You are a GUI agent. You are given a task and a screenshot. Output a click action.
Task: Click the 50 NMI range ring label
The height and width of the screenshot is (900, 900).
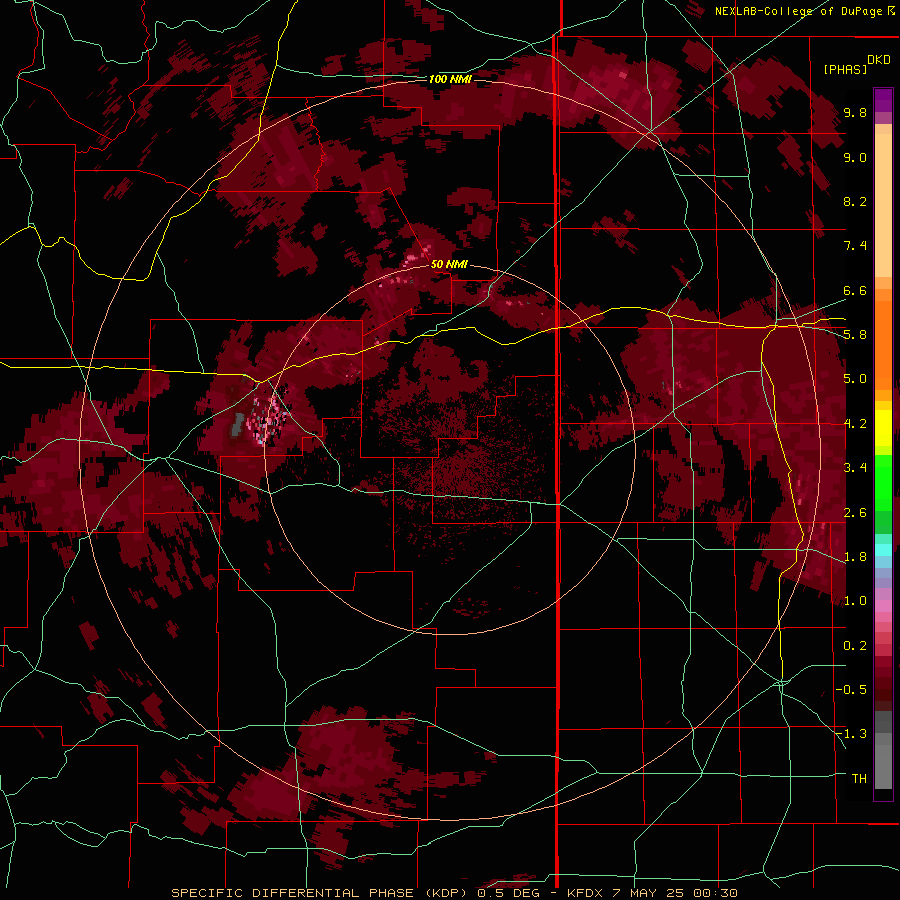point(449,264)
